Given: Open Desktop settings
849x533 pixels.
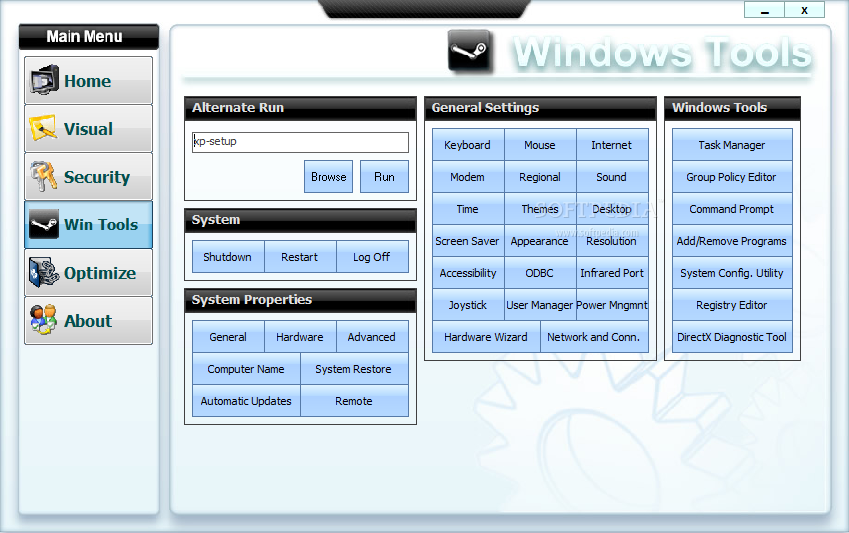Looking at the screenshot, I should tap(612, 209).
